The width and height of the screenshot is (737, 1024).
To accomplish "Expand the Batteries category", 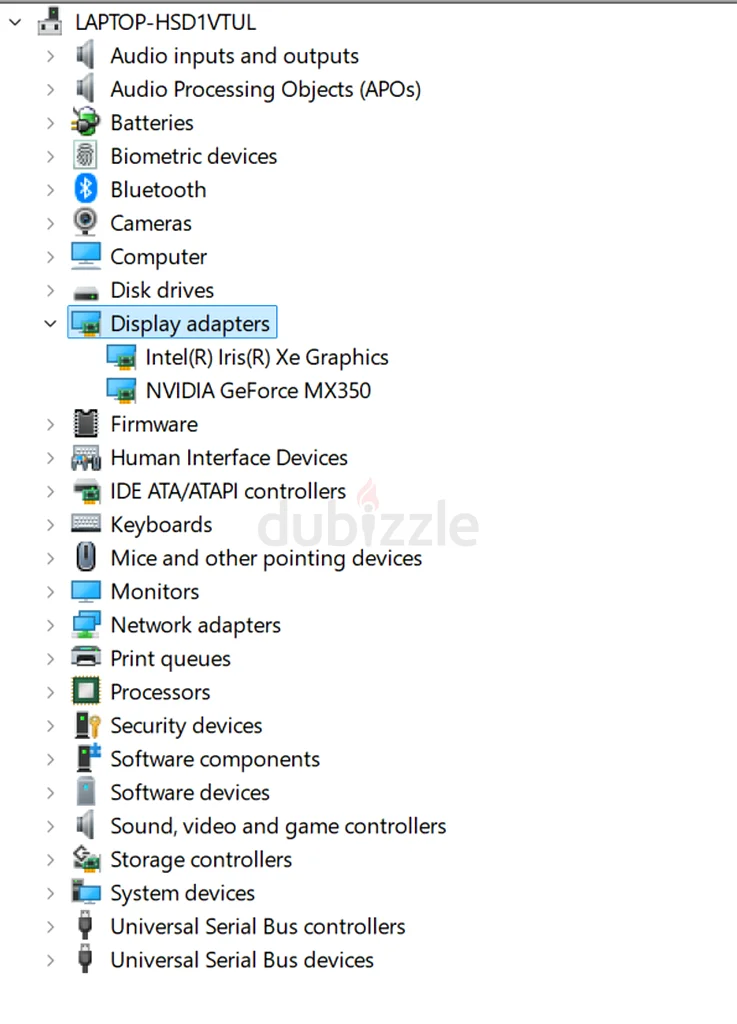I will tap(50, 123).
